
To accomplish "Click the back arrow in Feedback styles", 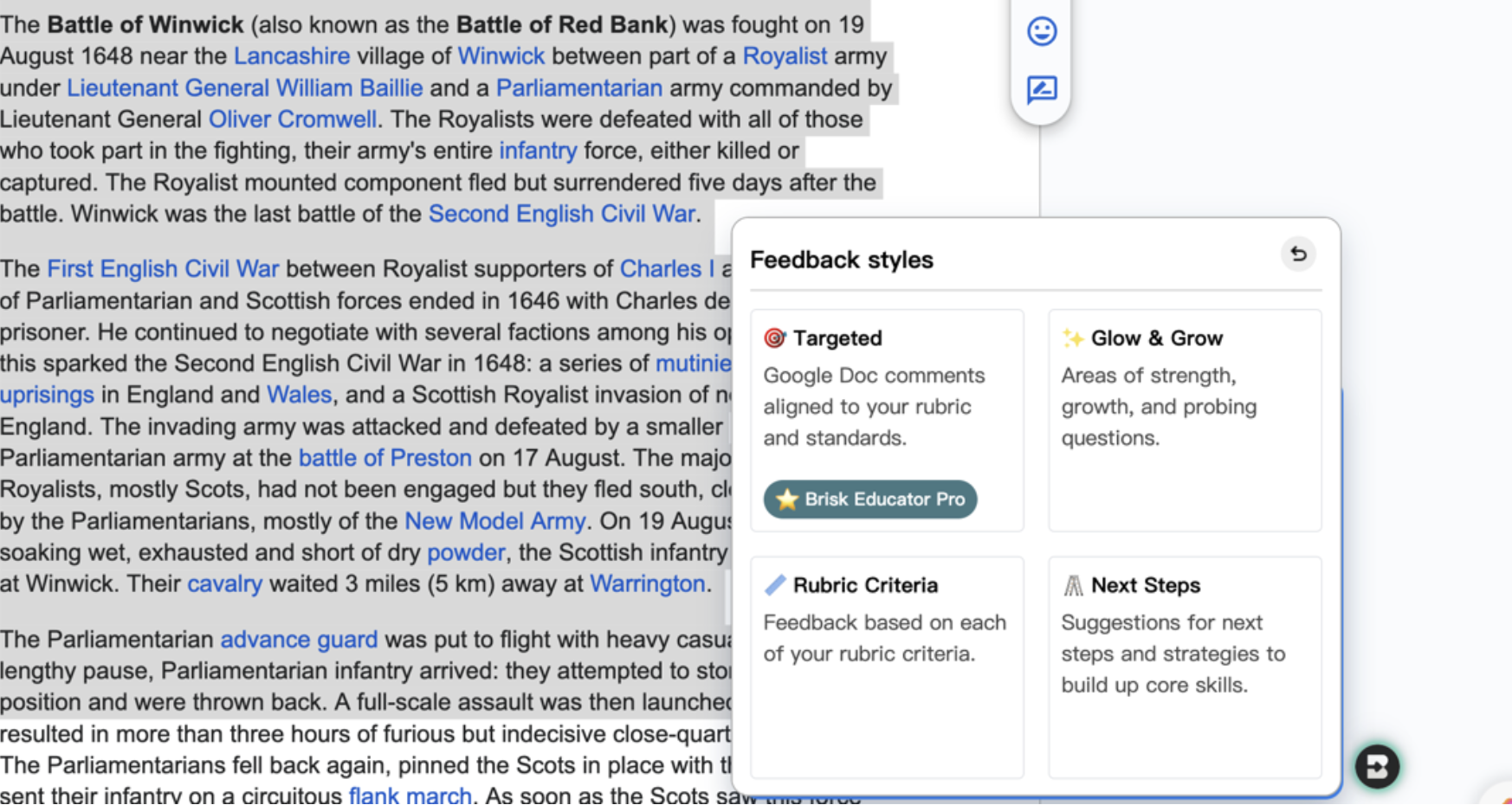I will click(1298, 254).
